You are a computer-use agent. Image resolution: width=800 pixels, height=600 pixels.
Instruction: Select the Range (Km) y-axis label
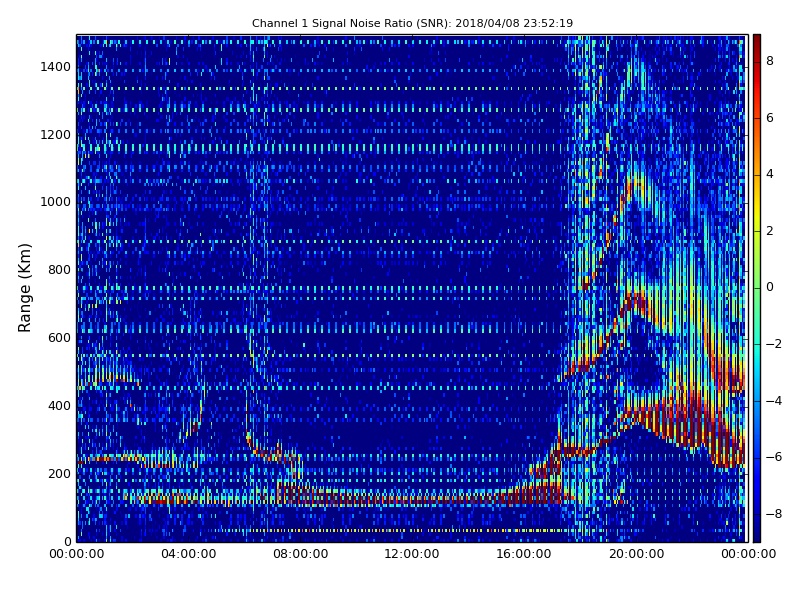[x=24, y=288]
